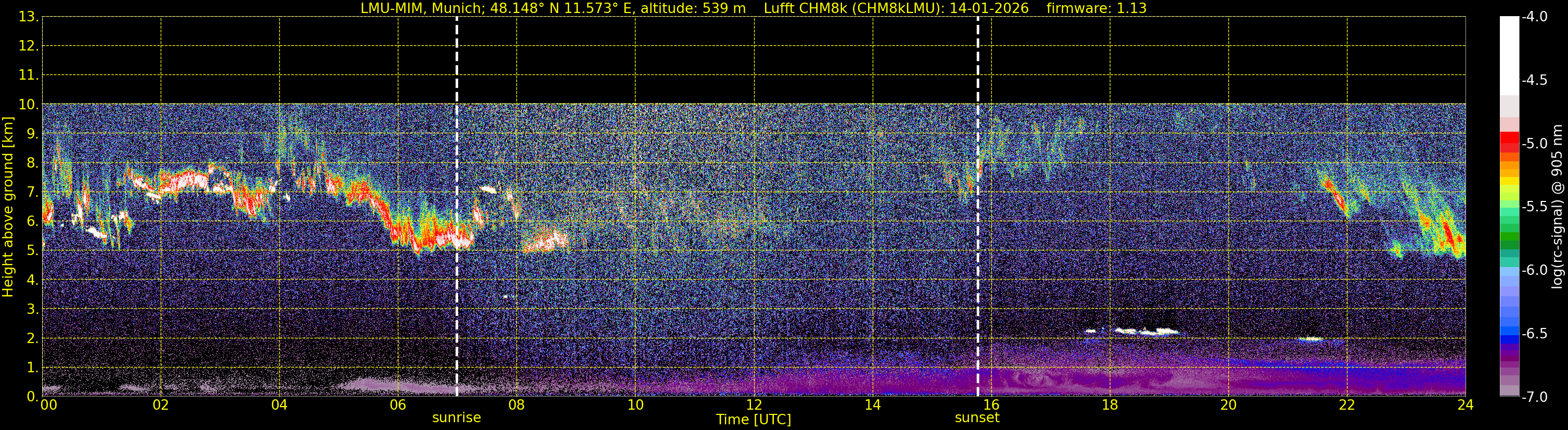1568x430 pixels.
Task: Click the '20' time axis tick label
Action: tap(1229, 405)
